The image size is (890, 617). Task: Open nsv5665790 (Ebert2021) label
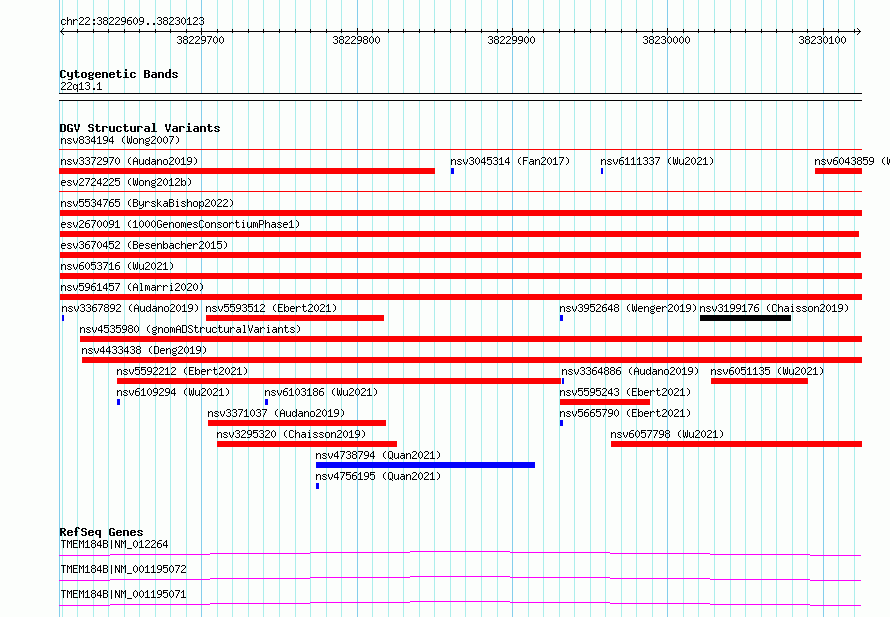click(625, 413)
